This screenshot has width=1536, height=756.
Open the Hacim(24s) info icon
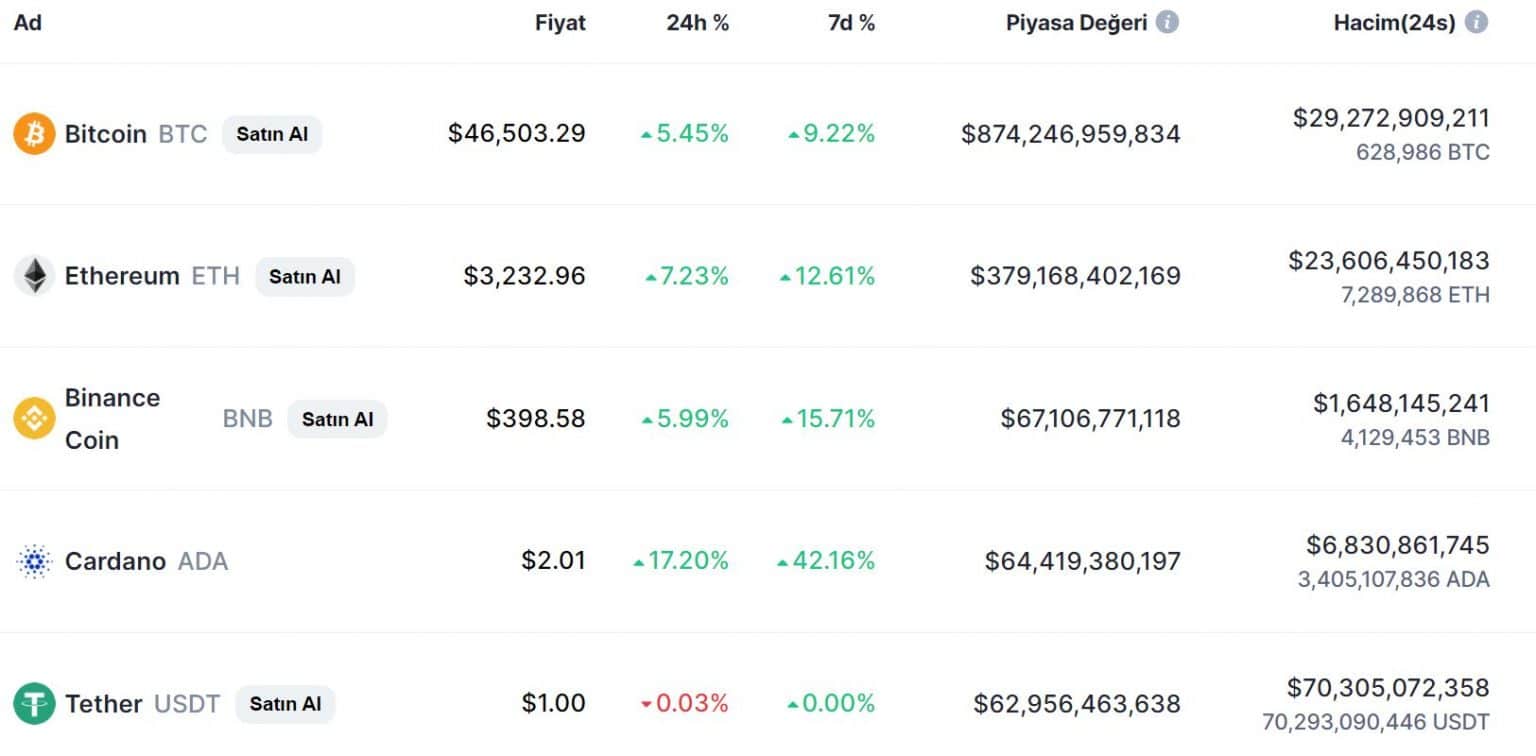[1476, 22]
